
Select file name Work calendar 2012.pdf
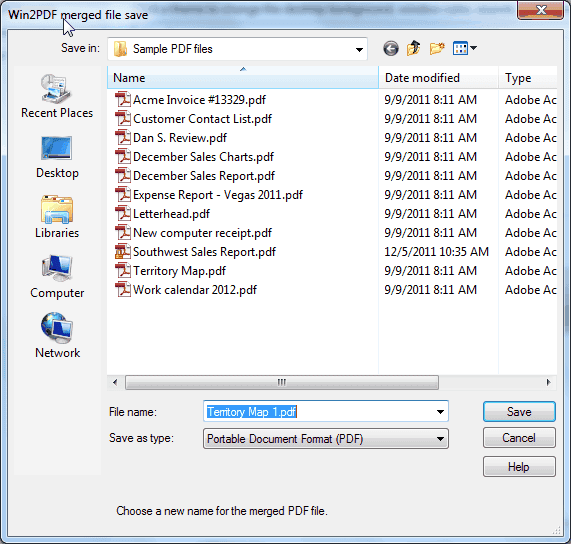195,289
